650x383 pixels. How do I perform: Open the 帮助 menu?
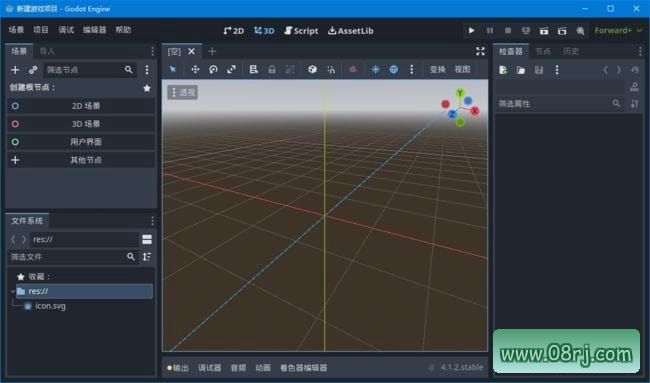pyautogui.click(x=123, y=30)
